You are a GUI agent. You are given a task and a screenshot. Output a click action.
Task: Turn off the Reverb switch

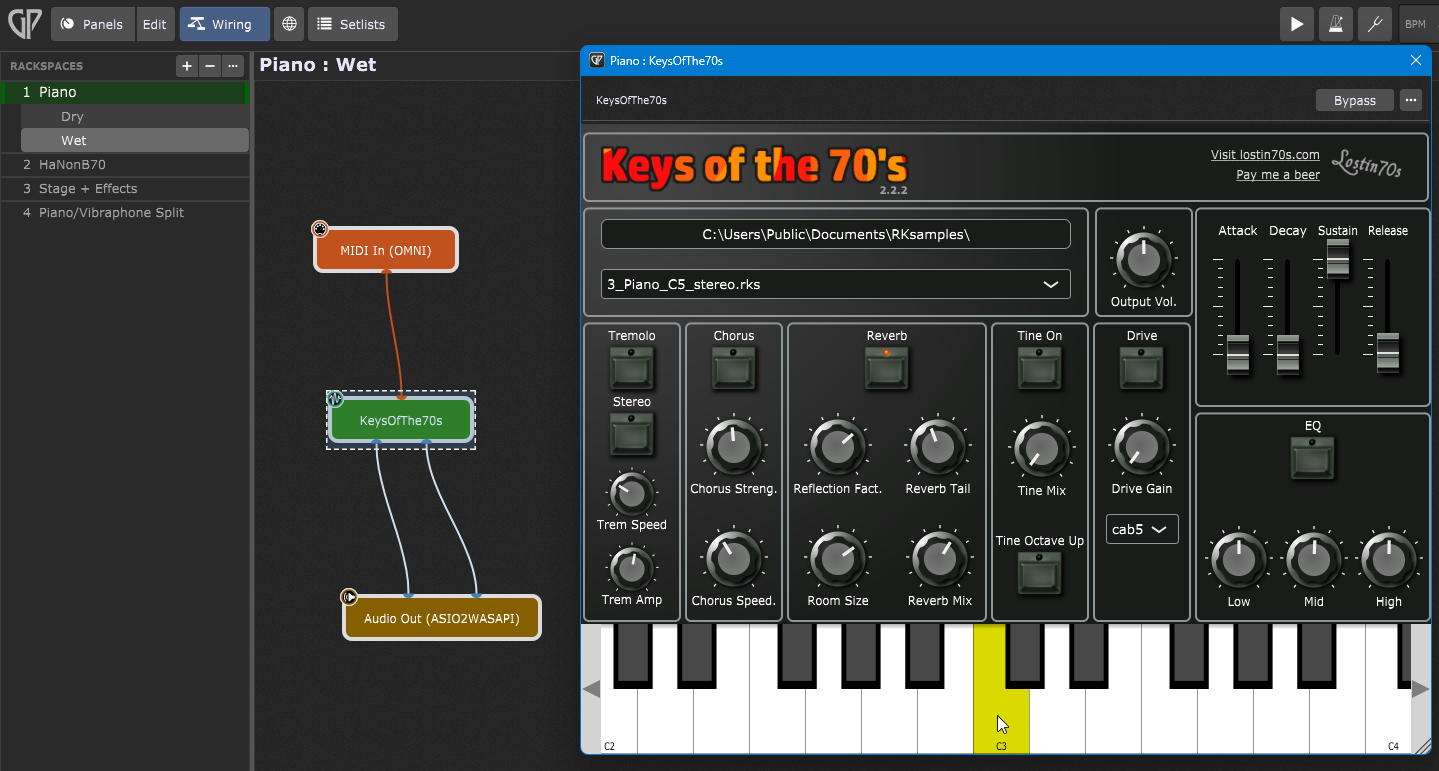pos(887,368)
